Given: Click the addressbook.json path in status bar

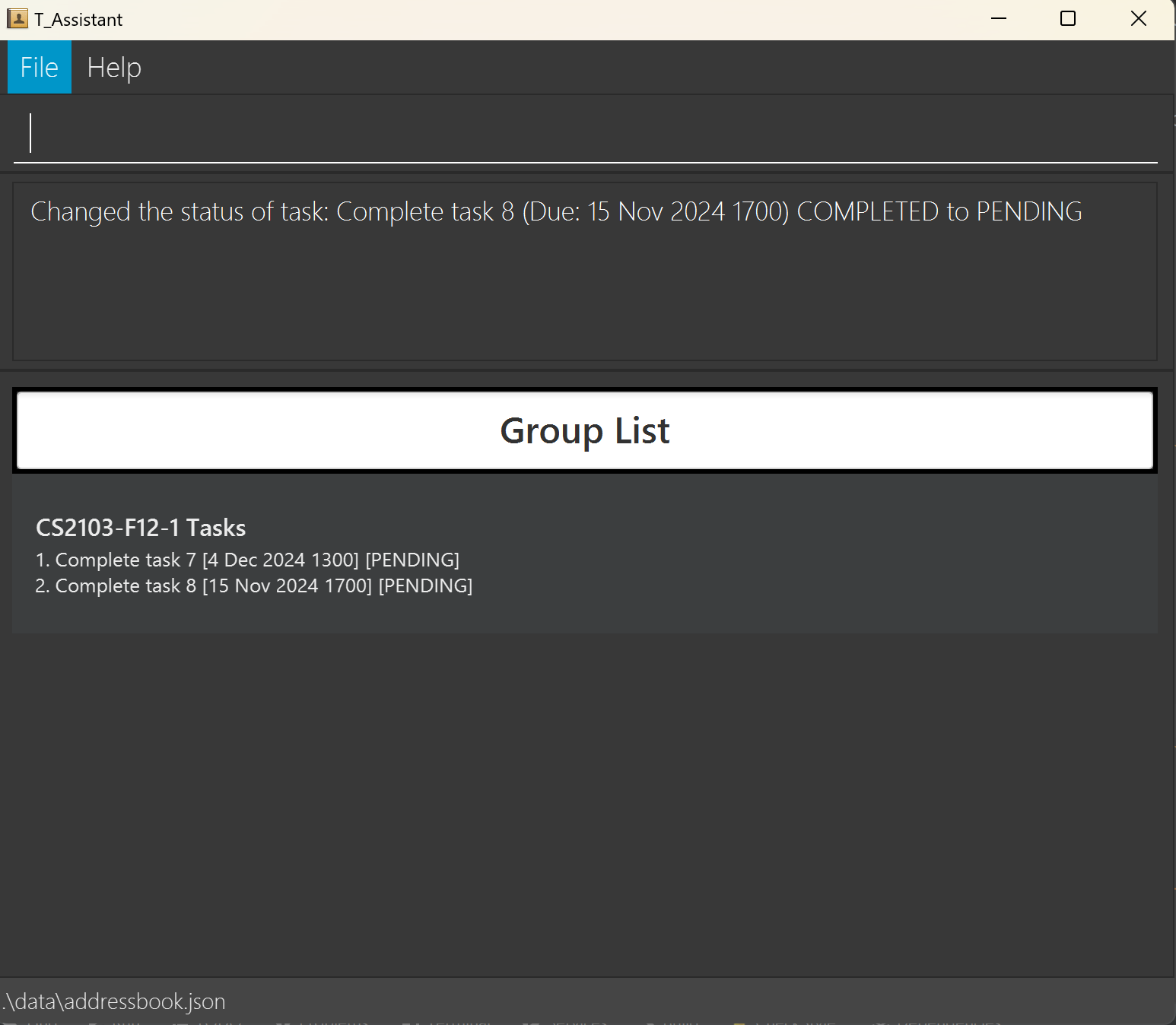Looking at the screenshot, I should click(114, 1001).
